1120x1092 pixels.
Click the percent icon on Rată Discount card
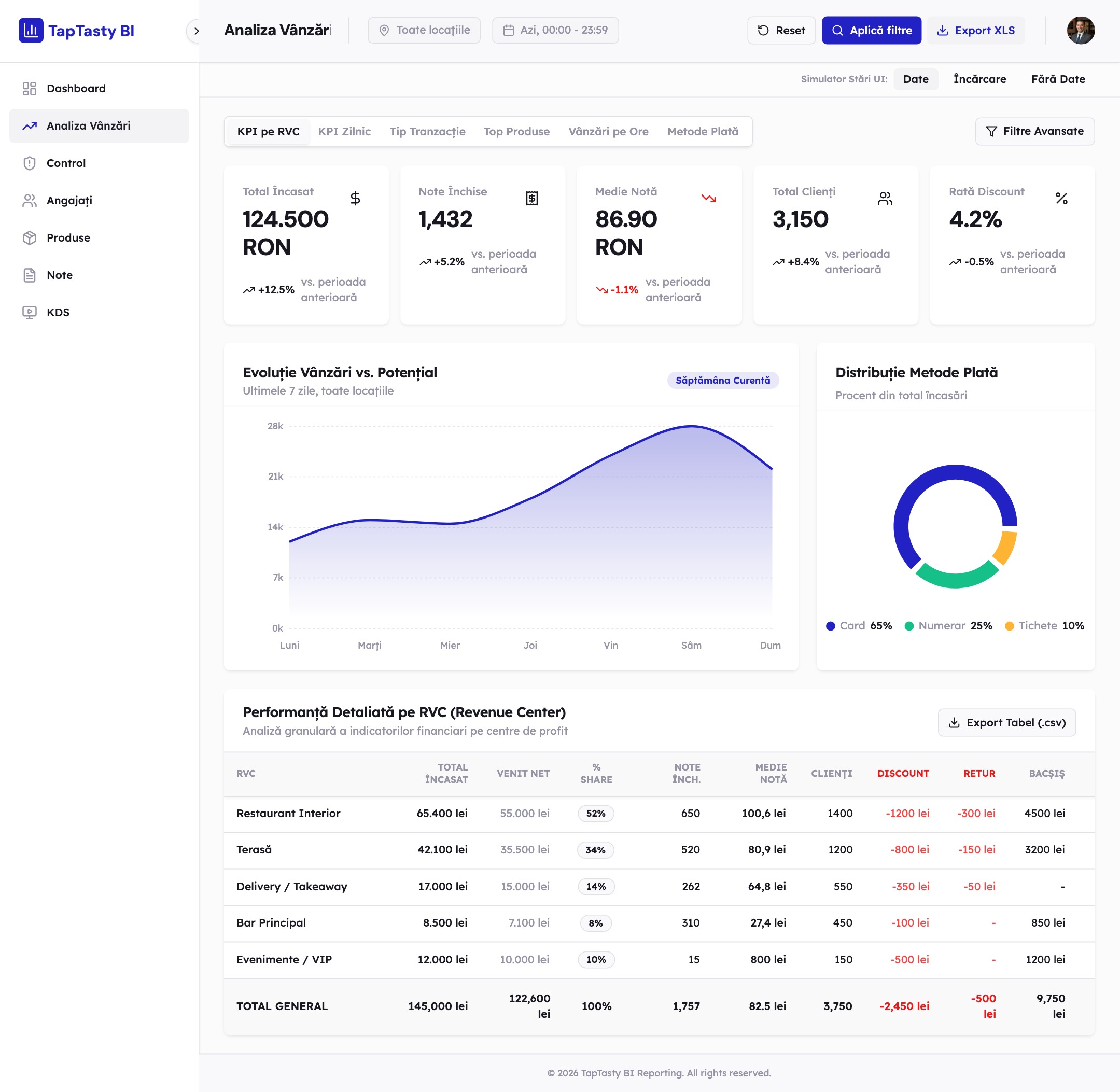(1061, 199)
